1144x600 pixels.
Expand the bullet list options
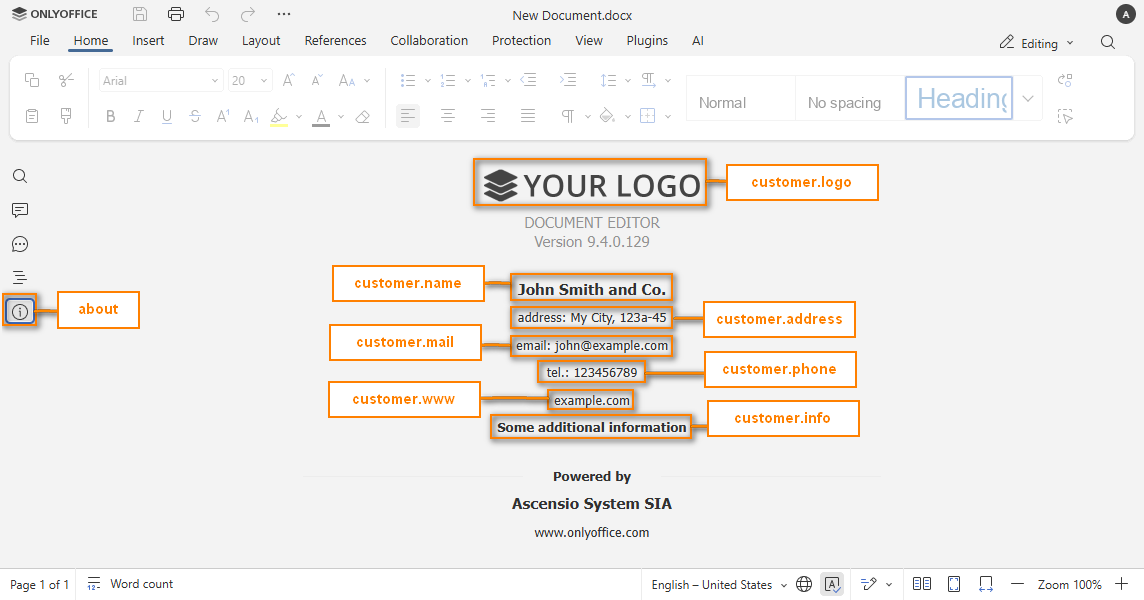tap(428, 80)
